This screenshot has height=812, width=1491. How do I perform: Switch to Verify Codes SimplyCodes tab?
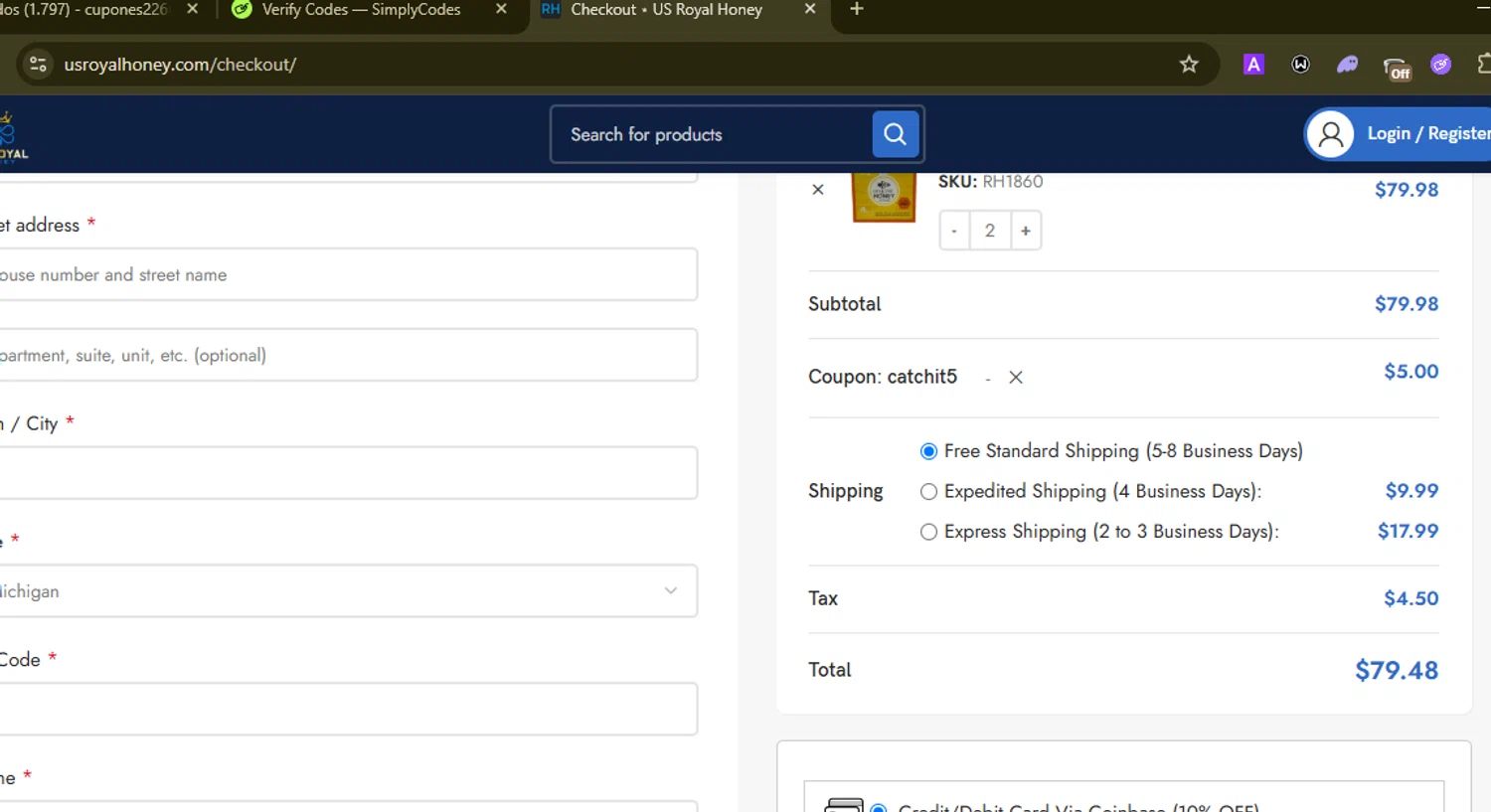point(362,10)
